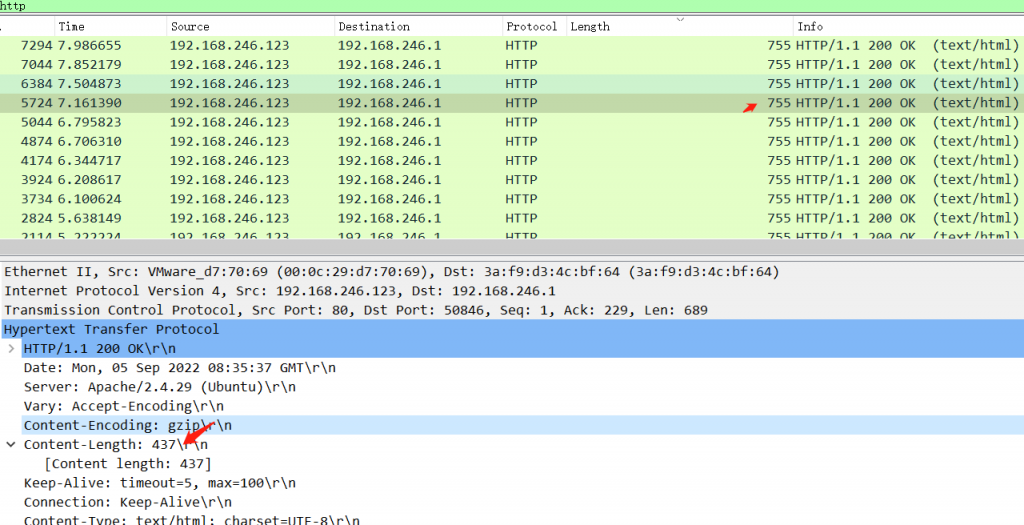The width and height of the screenshot is (1024, 525).
Task: Select packet 6384 row
Action: click(512, 84)
